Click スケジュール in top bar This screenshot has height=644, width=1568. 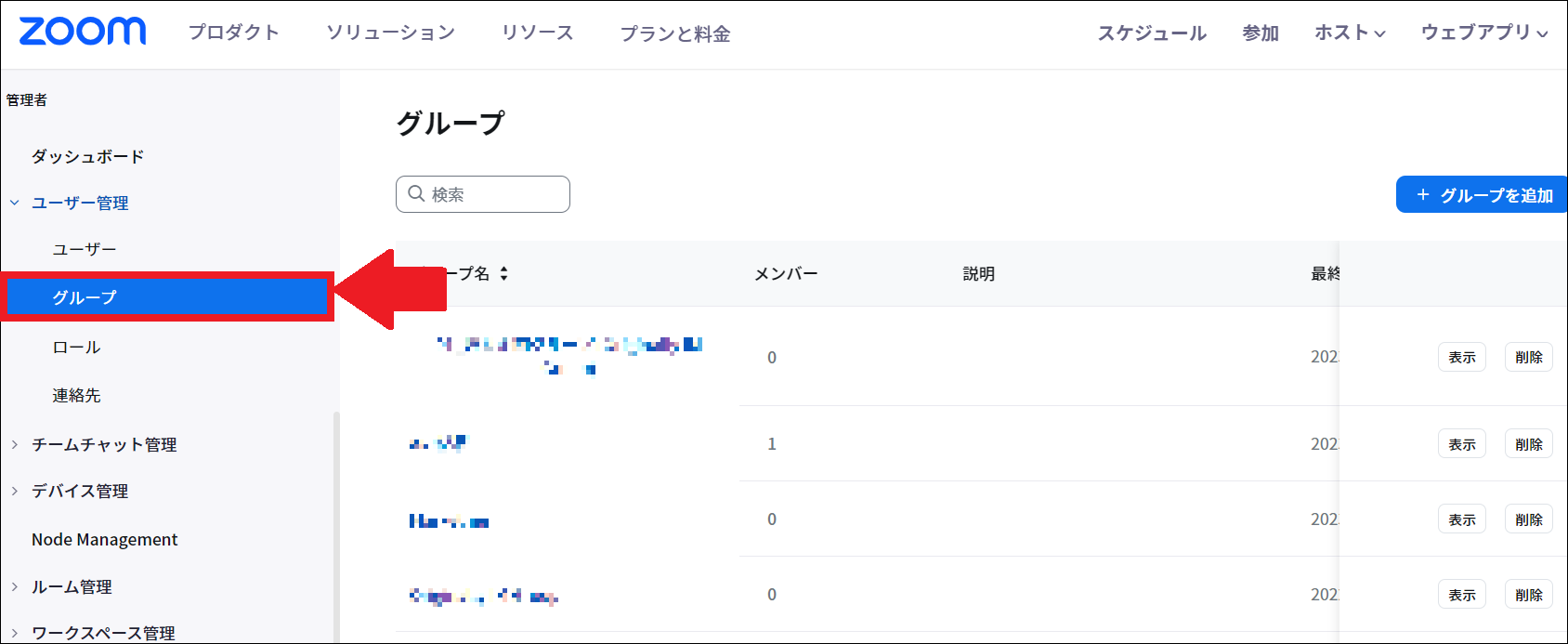(x=1152, y=33)
